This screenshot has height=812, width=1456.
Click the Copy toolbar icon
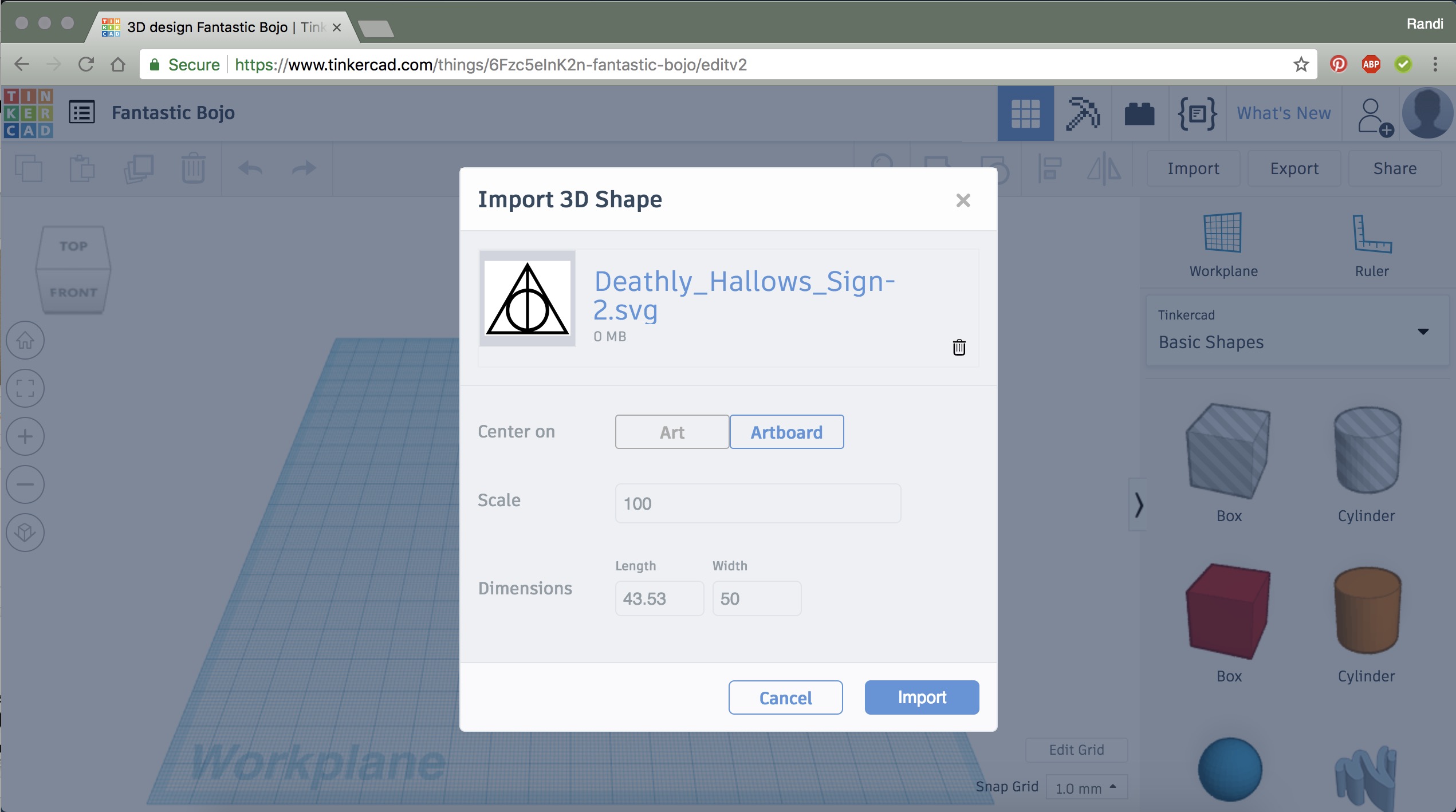(29, 168)
